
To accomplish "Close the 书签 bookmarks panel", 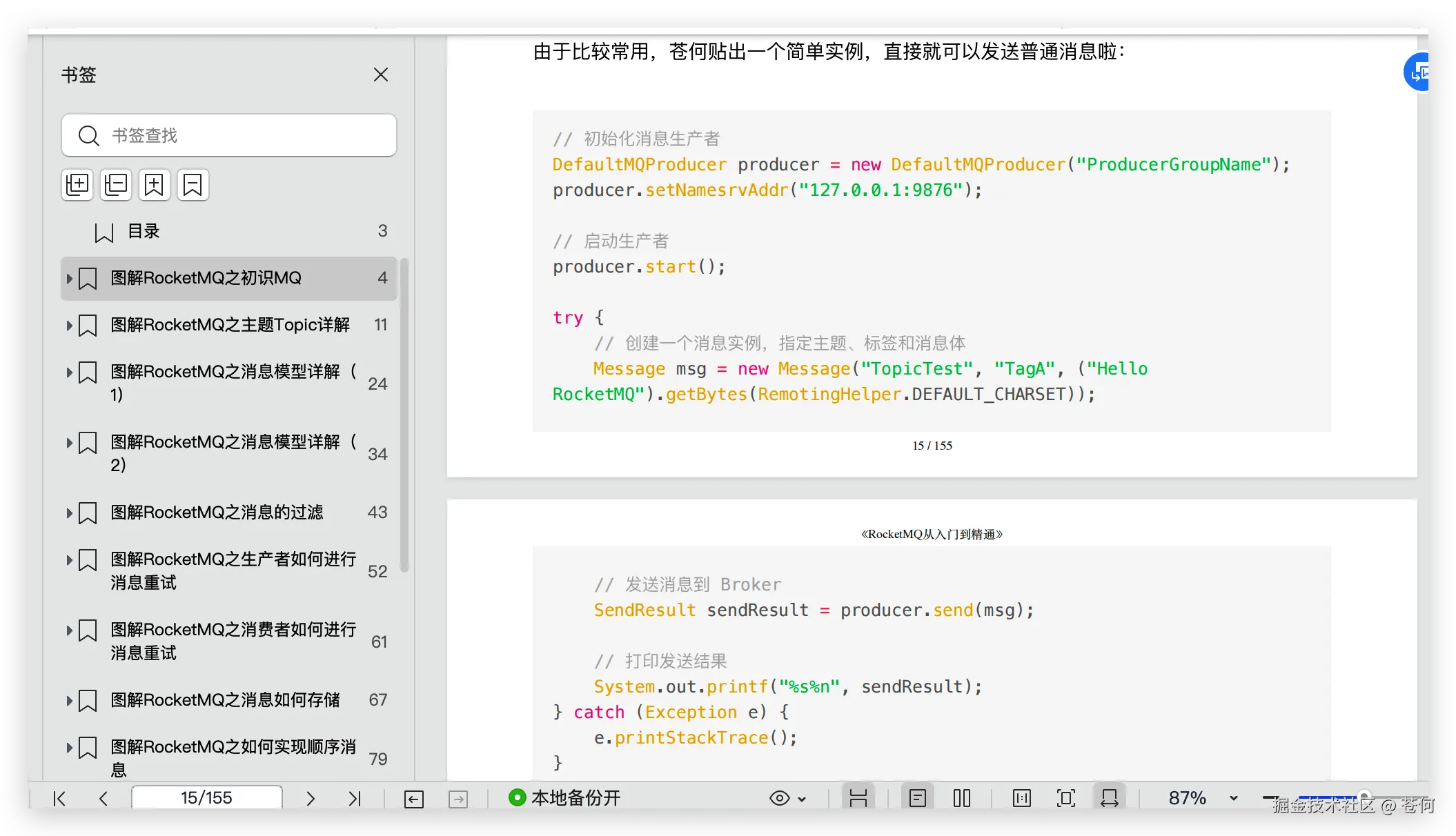I will 381,74.
